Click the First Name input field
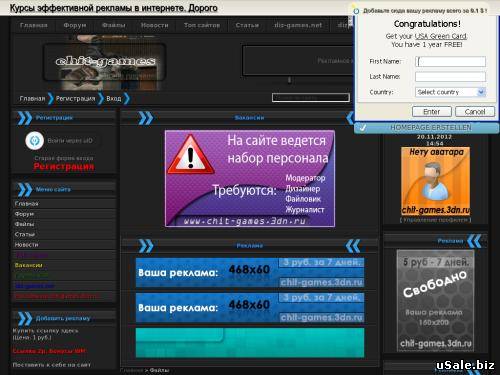The image size is (500, 375). (450, 61)
